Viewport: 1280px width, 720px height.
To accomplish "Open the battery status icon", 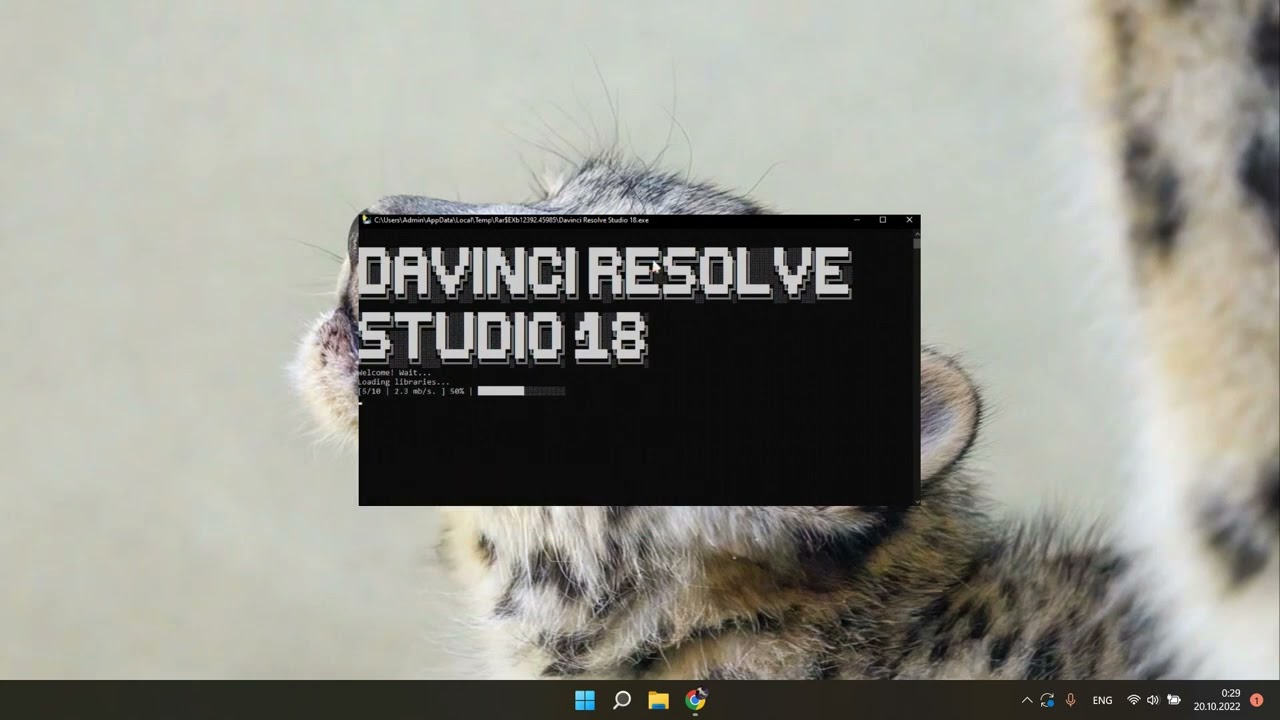I will (x=1174, y=700).
